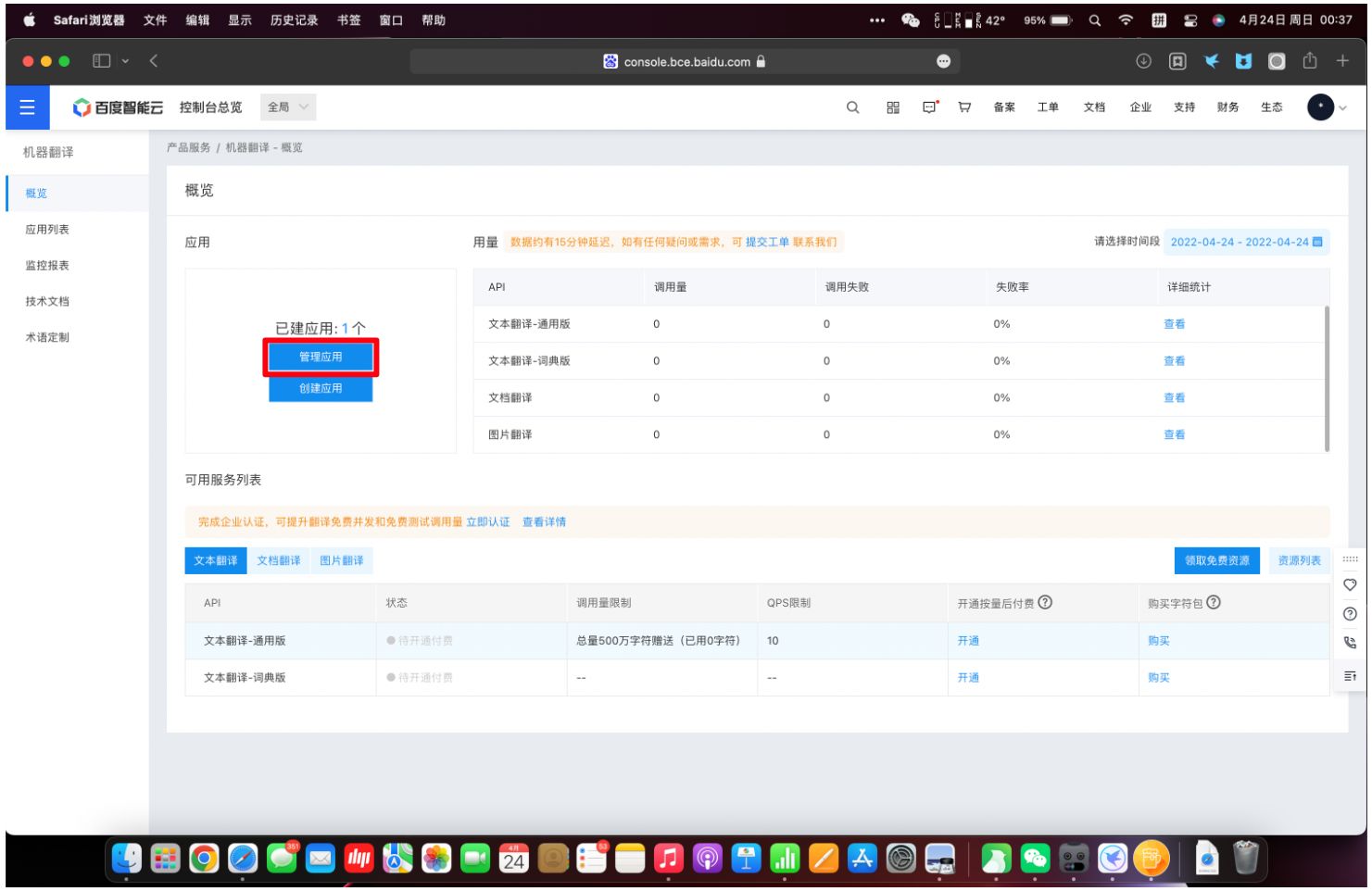1372x891 pixels.
Task: Open the 全局 region dropdown
Action: click(288, 107)
